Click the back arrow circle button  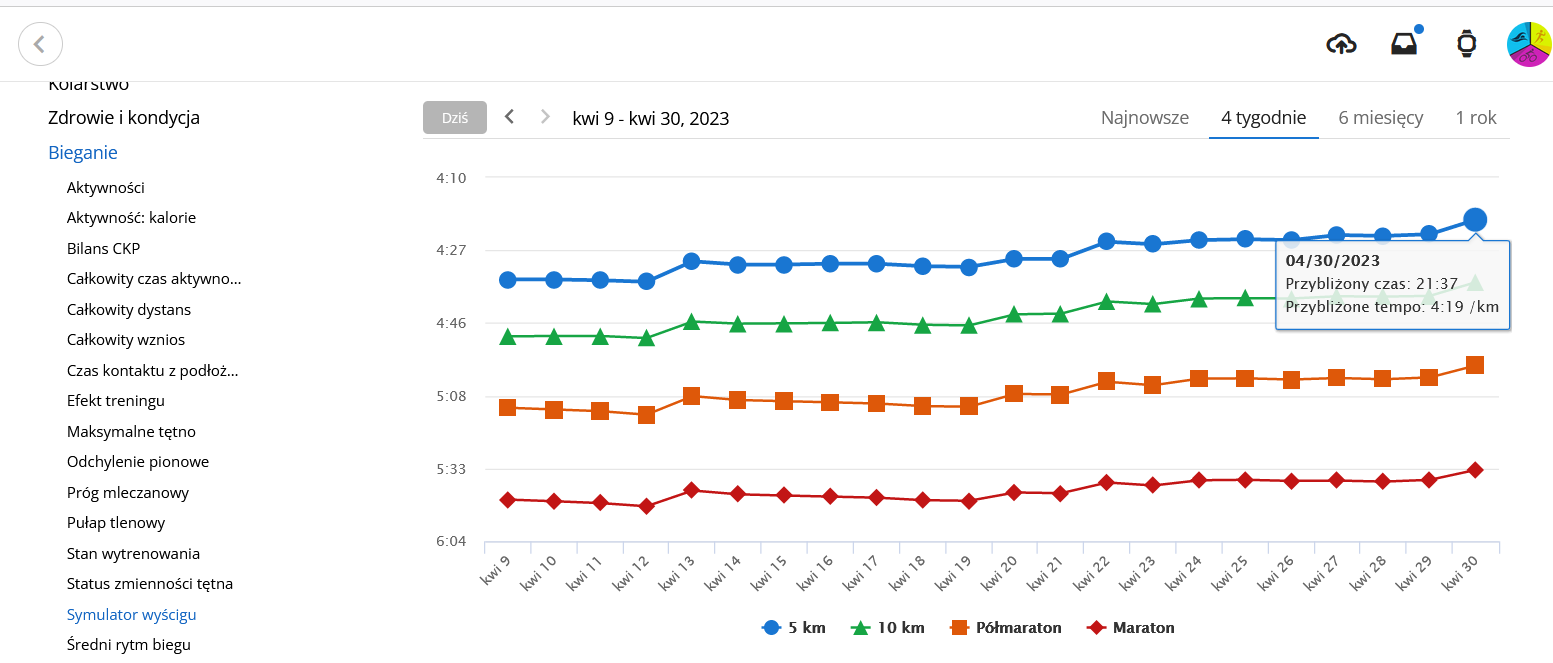tap(40, 44)
